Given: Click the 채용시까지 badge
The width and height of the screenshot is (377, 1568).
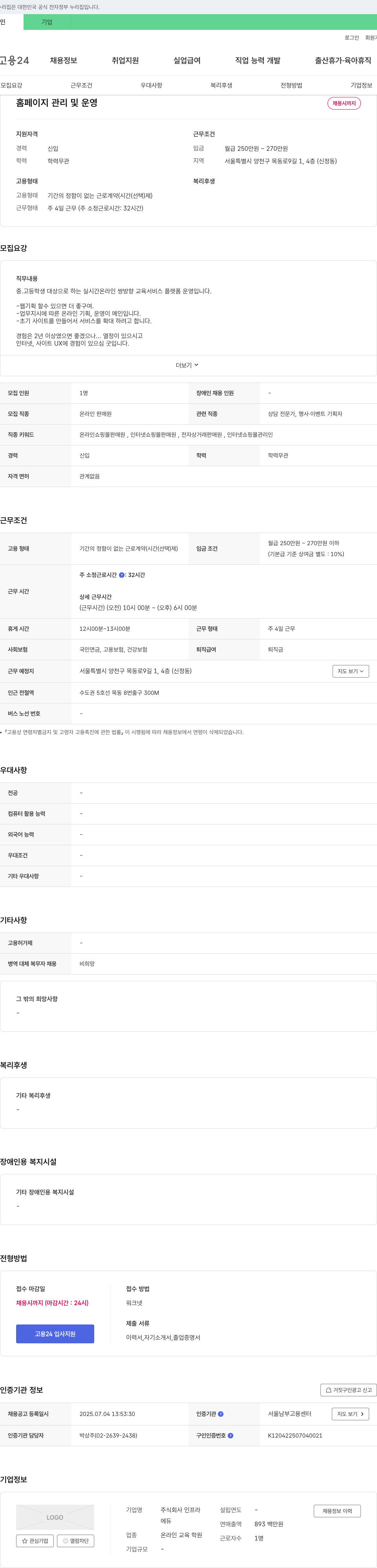Looking at the screenshot, I should pos(344,103).
